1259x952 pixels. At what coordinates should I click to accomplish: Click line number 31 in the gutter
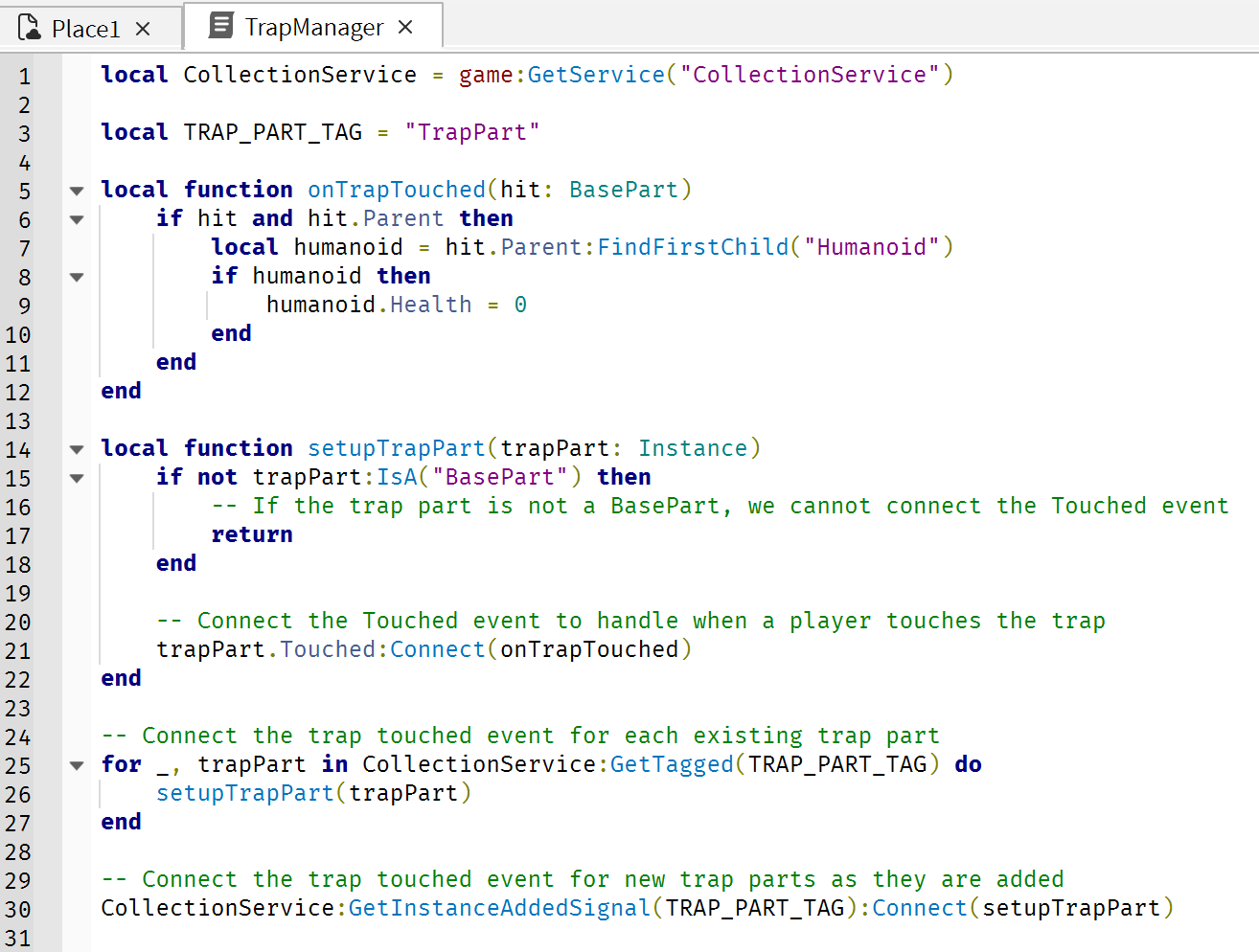point(18,939)
